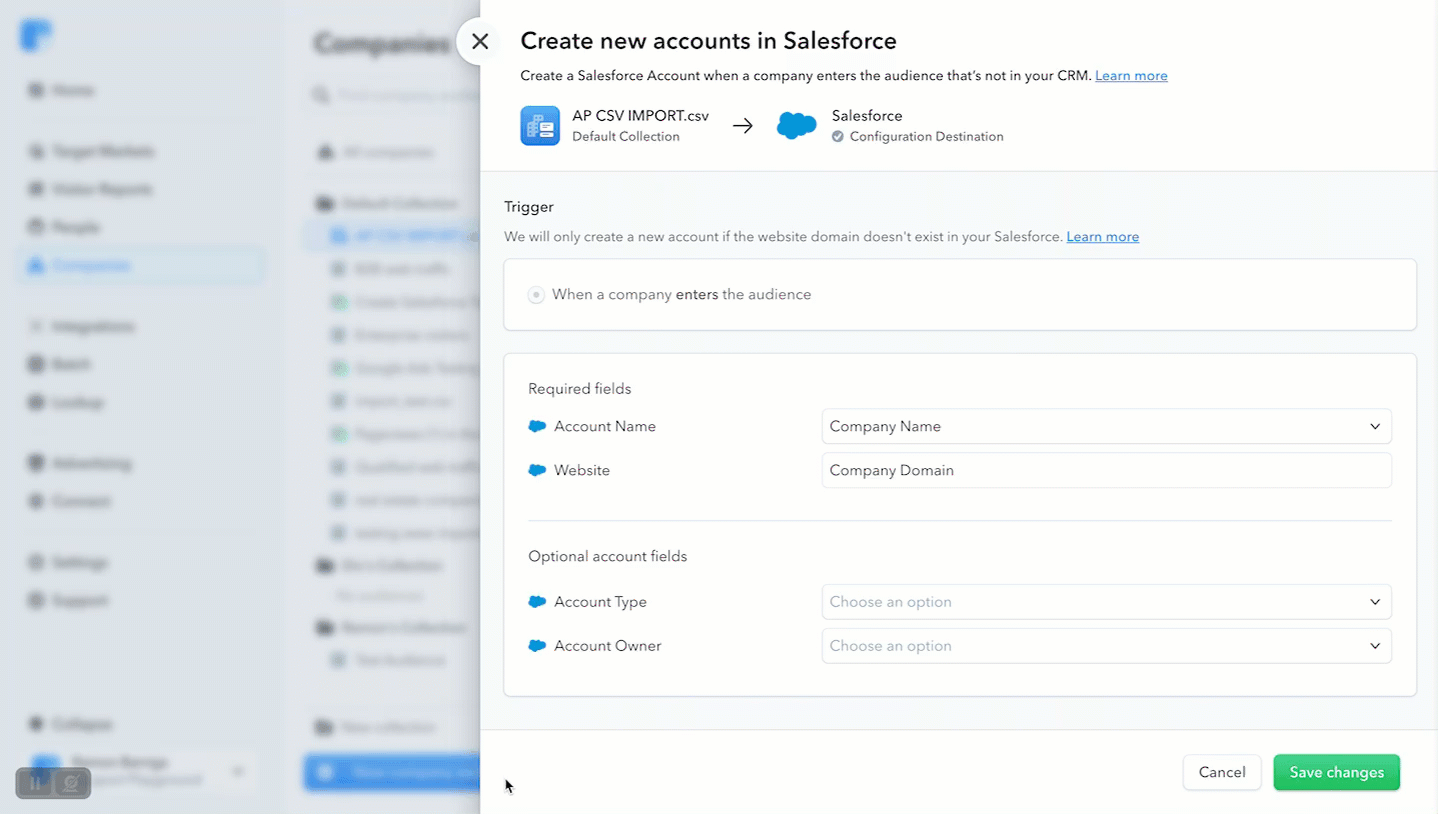1438x814 pixels.
Task: Select 'When a company enters the audience' radio
Action: coord(536,295)
